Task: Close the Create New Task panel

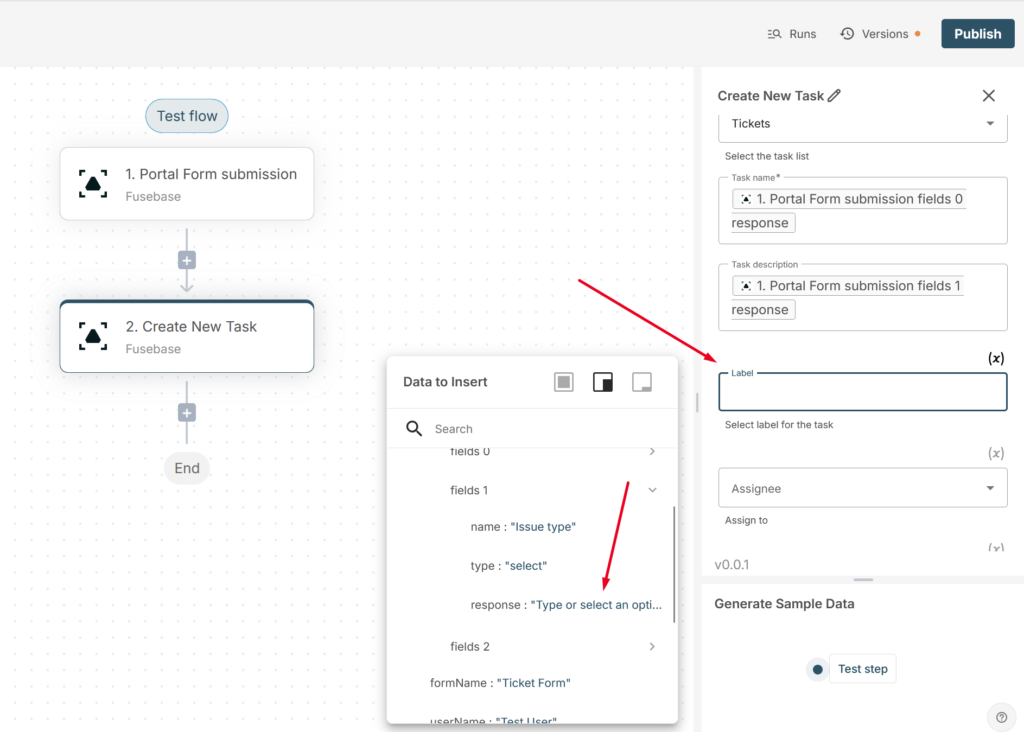Action: 989,96
